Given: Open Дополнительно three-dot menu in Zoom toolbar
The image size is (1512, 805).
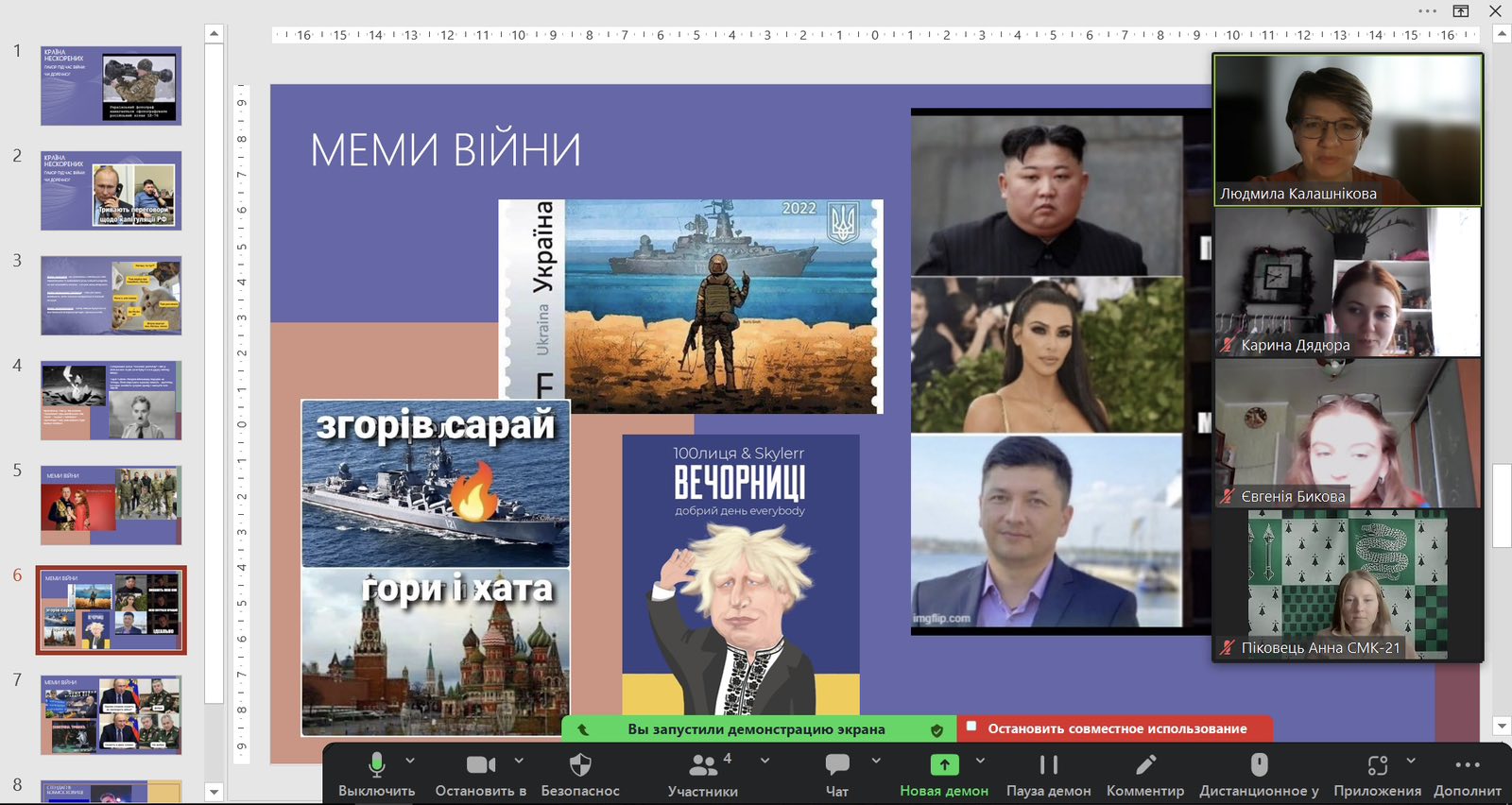Looking at the screenshot, I should pos(1468,775).
